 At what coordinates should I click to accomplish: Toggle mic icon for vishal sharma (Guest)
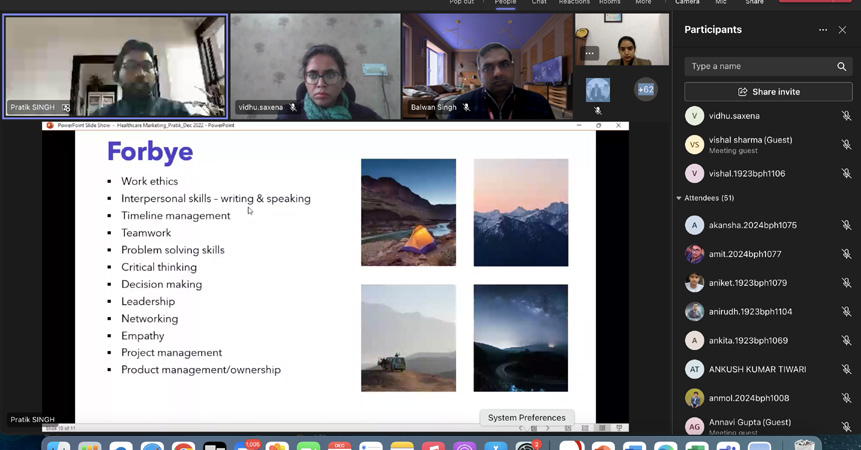[846, 145]
